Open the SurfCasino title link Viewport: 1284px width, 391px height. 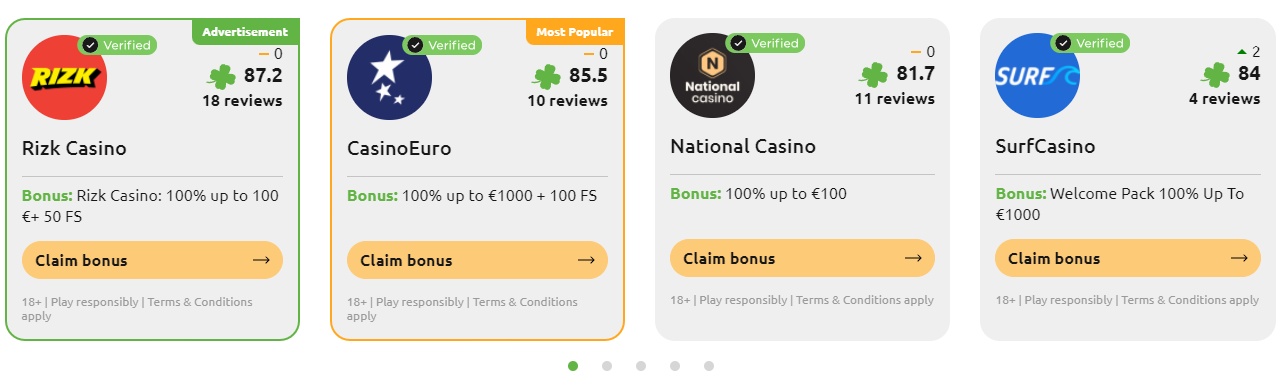click(1045, 146)
